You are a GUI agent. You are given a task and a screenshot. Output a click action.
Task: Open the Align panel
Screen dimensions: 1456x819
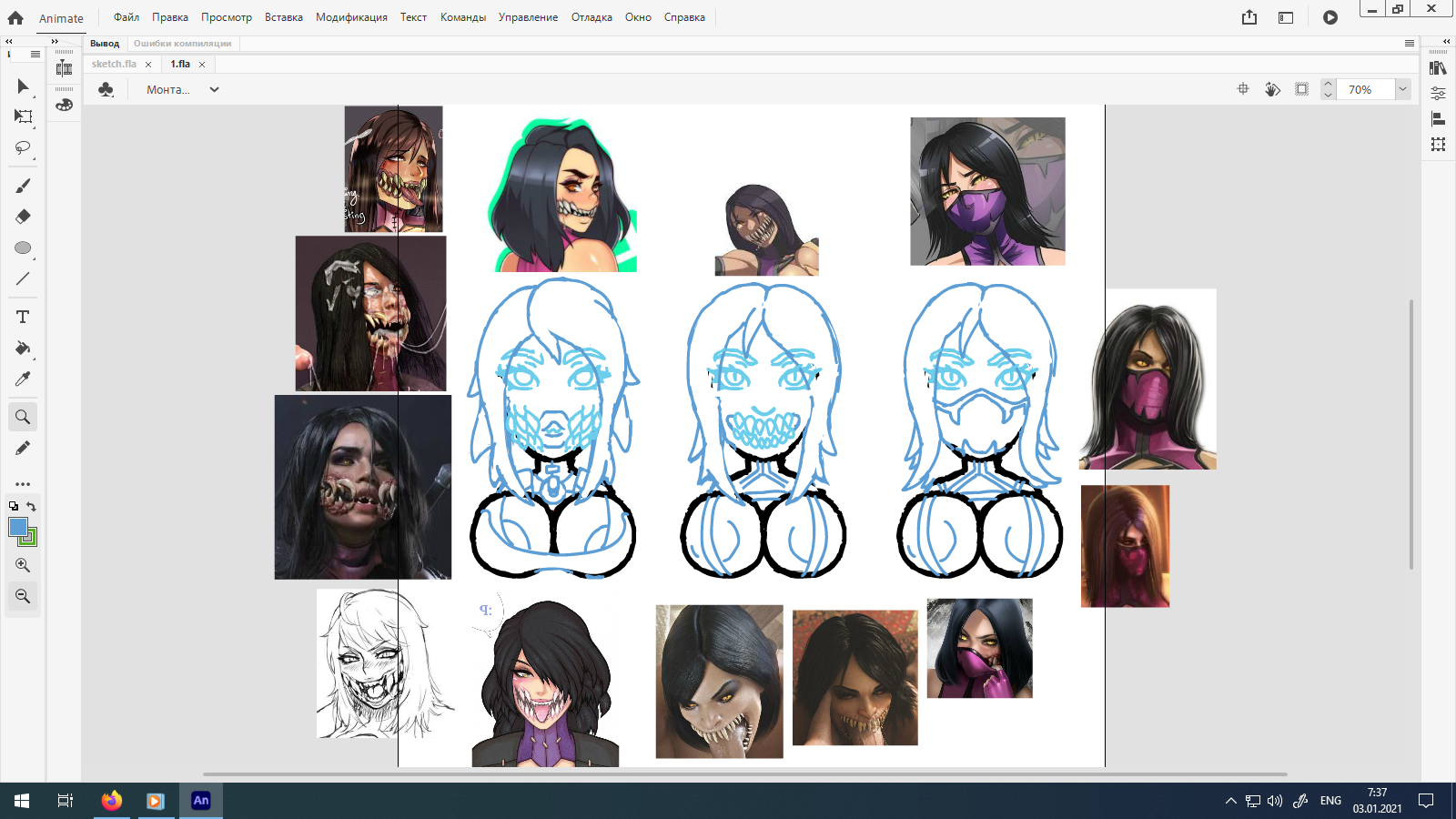coord(1438,118)
